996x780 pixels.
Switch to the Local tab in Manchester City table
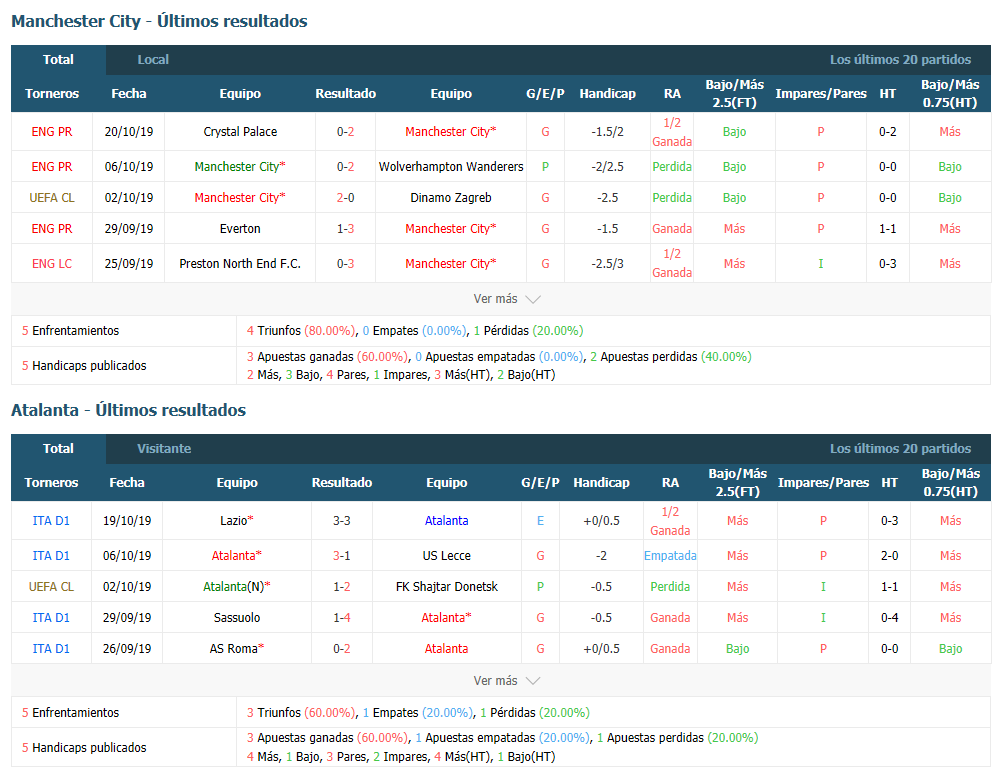tap(153, 60)
